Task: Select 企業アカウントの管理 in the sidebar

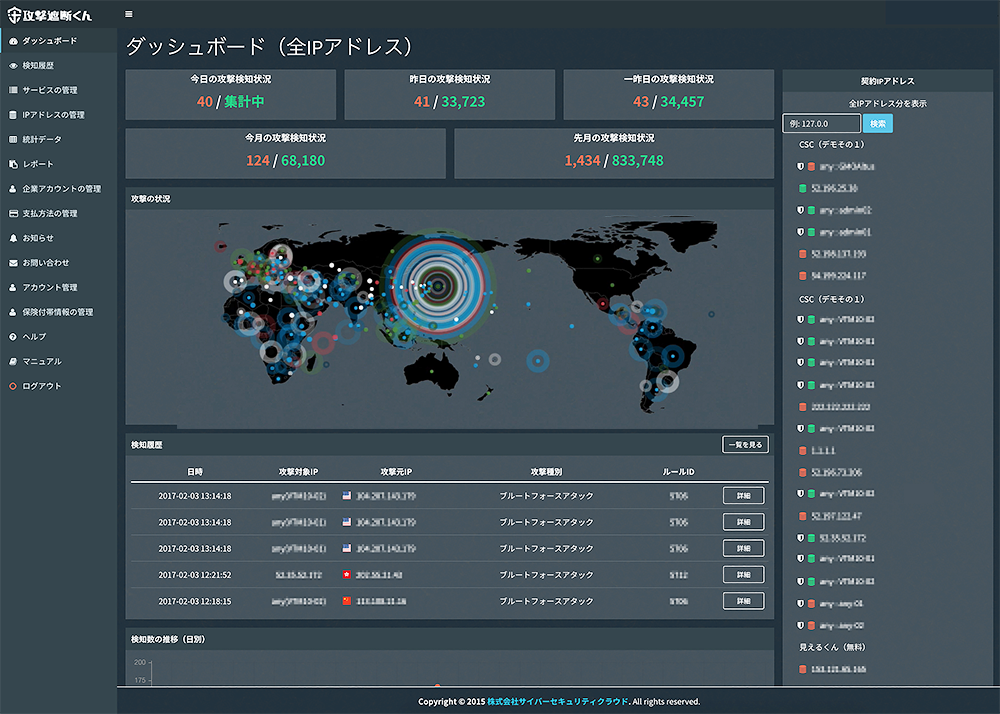Action: point(61,188)
